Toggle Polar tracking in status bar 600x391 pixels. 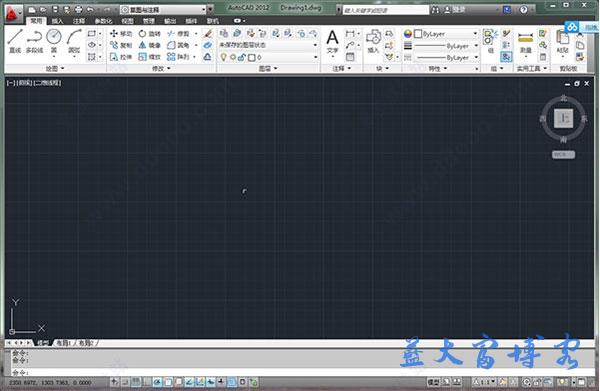tap(157, 382)
